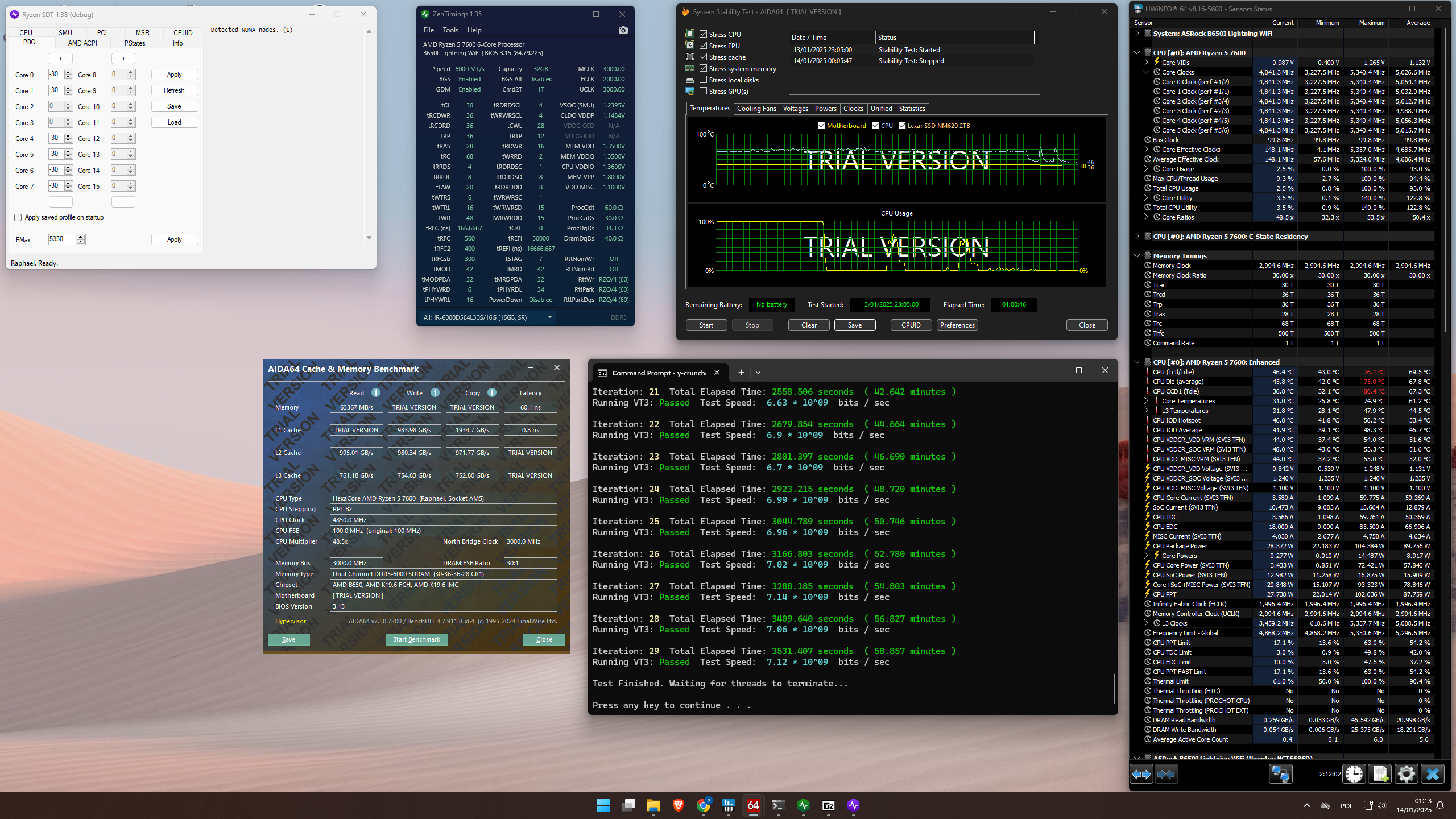Click the Start Benchmark button
1456x819 pixels.
tap(416, 639)
